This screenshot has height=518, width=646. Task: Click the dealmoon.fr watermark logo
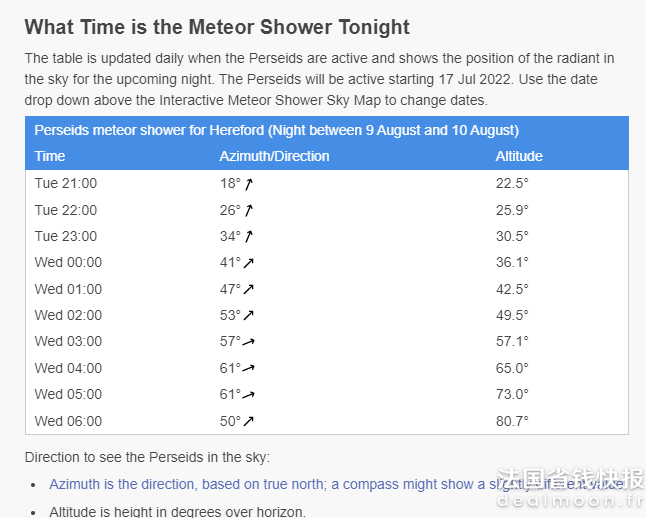(570, 488)
